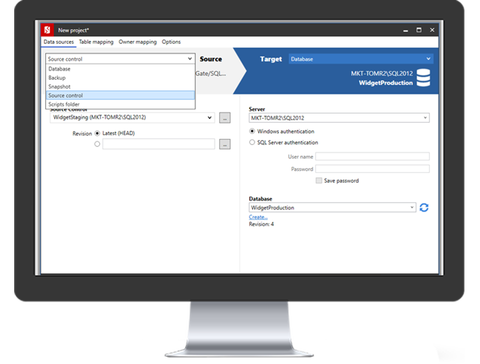Click the white database cylinder icon in Target header
Viewport: 480px width, 364px height.
tap(423, 78)
